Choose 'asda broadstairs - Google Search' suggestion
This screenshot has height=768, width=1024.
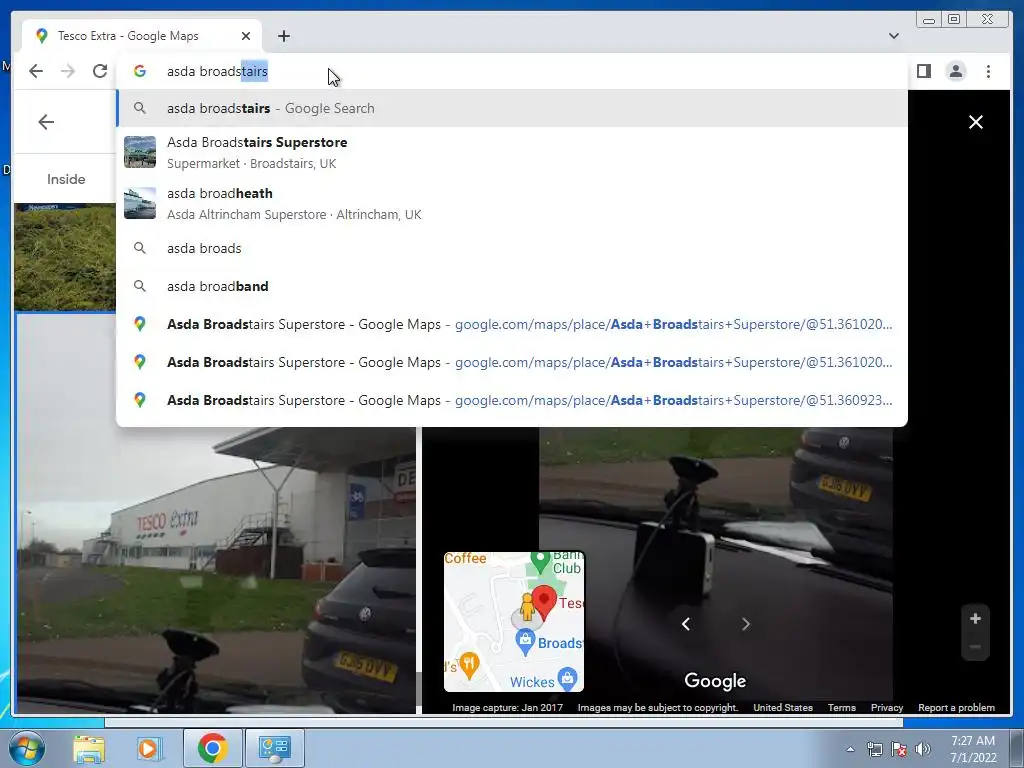coord(512,108)
